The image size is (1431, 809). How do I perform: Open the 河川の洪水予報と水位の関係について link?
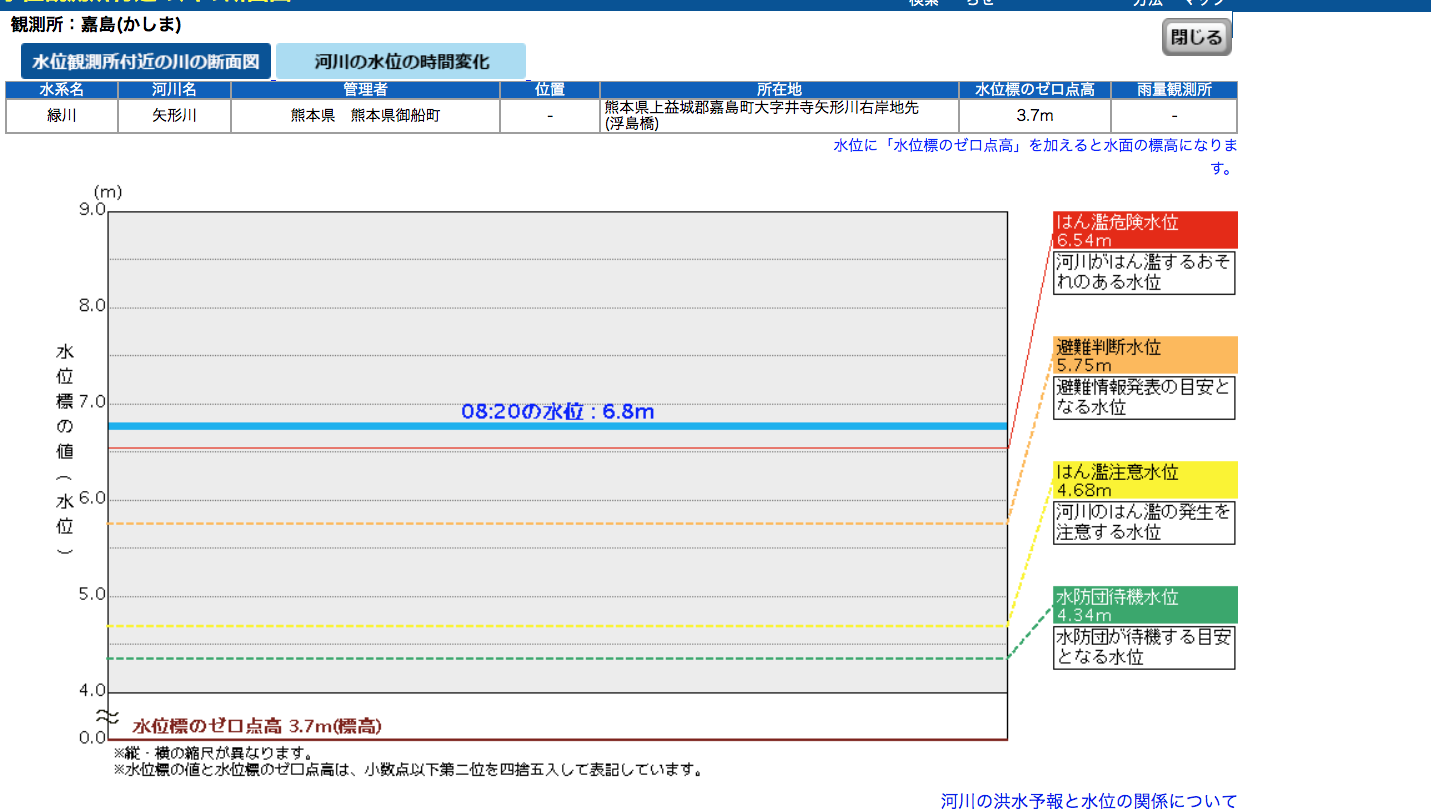click(1088, 800)
